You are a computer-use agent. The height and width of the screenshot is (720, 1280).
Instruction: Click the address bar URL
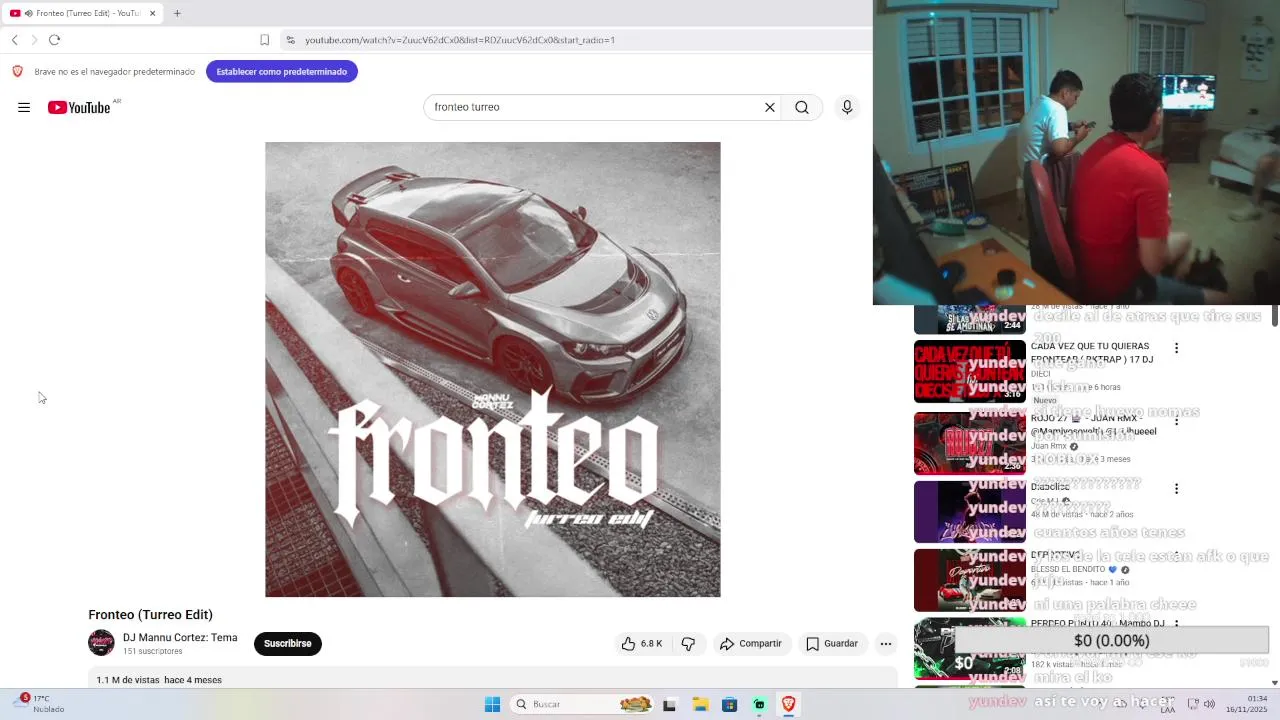(x=460, y=40)
